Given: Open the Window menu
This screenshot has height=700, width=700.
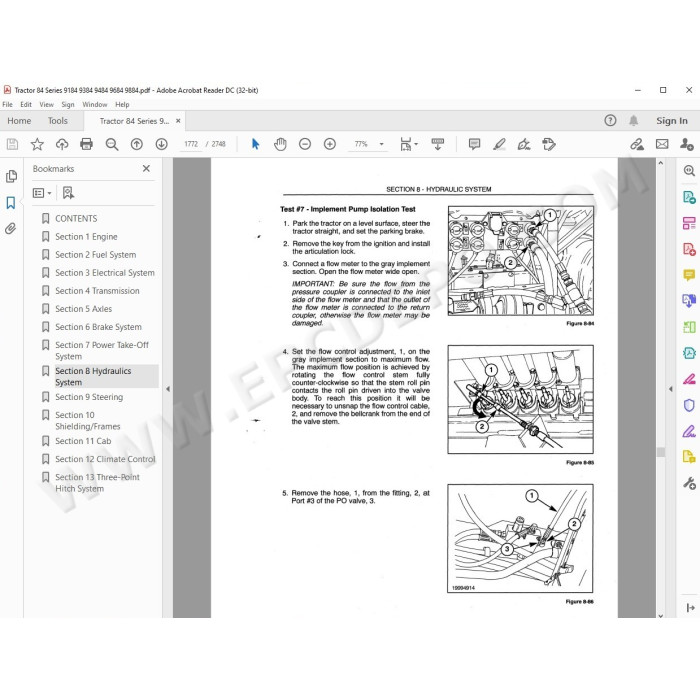Looking at the screenshot, I should [x=95, y=104].
